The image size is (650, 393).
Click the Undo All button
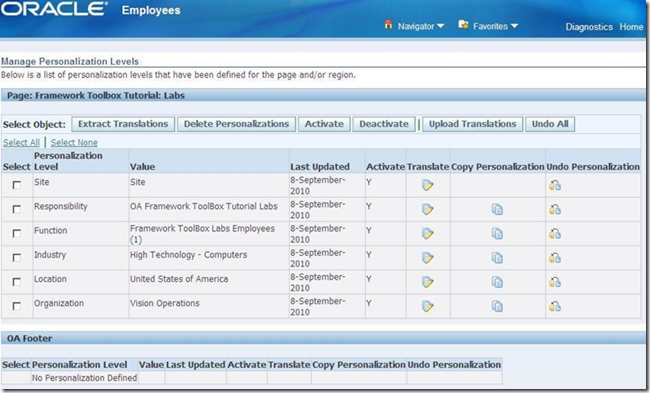pyautogui.click(x=550, y=124)
